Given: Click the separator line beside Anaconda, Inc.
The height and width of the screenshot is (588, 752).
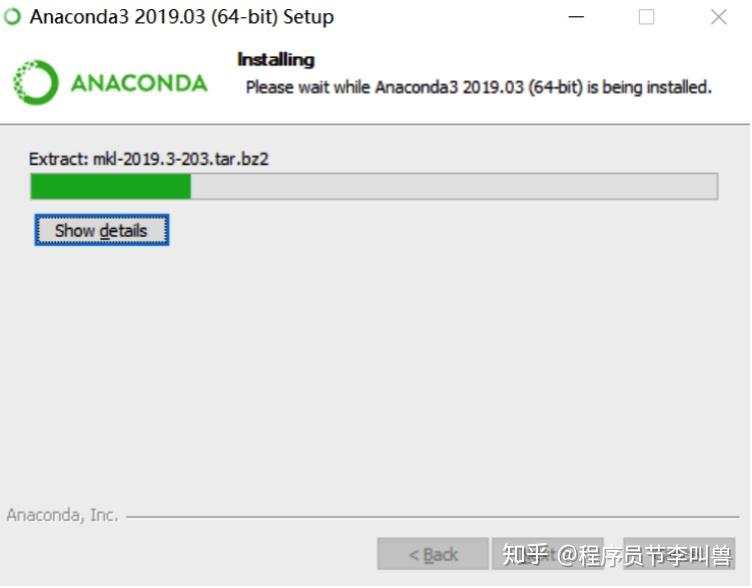Looking at the screenshot, I should [x=433, y=517].
